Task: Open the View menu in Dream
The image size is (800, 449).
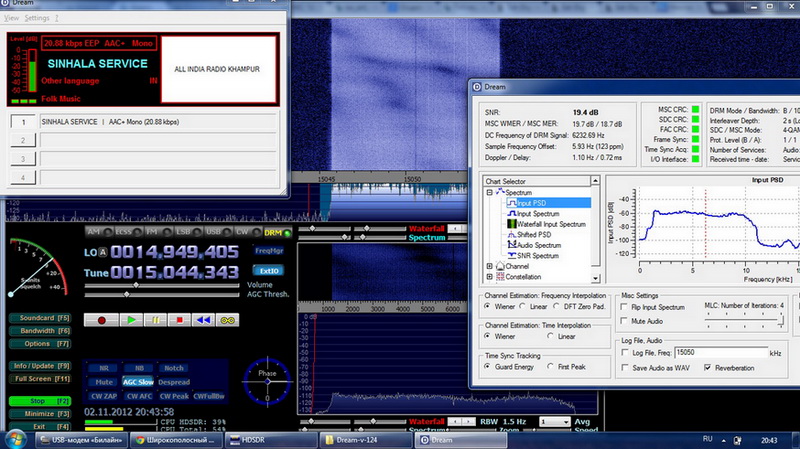Action: pyautogui.click(x=11, y=18)
